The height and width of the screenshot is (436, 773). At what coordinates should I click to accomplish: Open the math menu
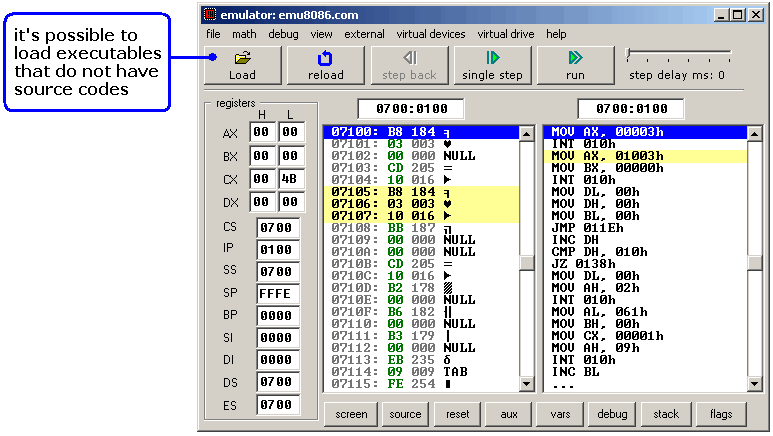pyautogui.click(x=244, y=34)
